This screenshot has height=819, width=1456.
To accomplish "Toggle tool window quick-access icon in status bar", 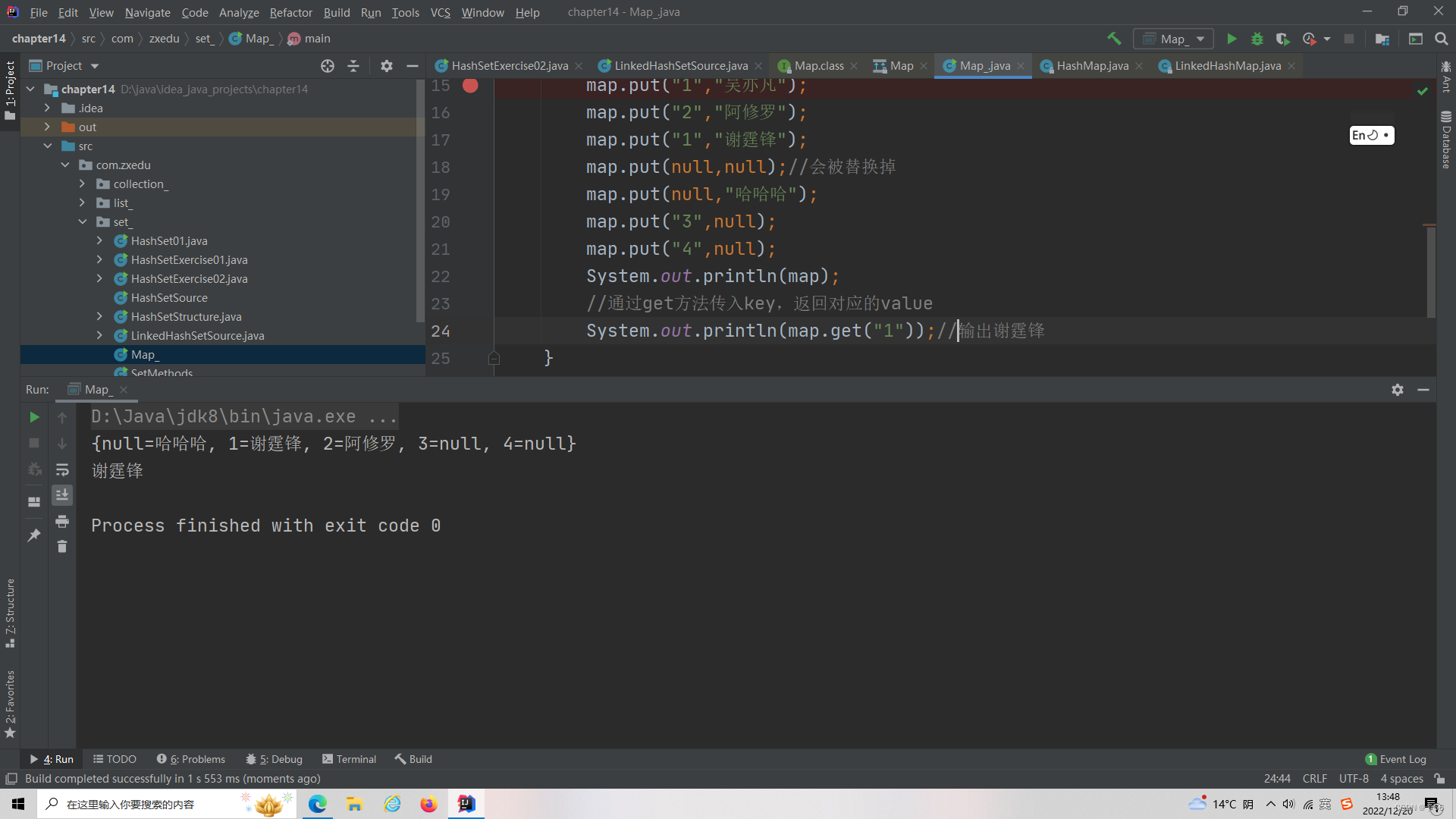I will (11, 779).
